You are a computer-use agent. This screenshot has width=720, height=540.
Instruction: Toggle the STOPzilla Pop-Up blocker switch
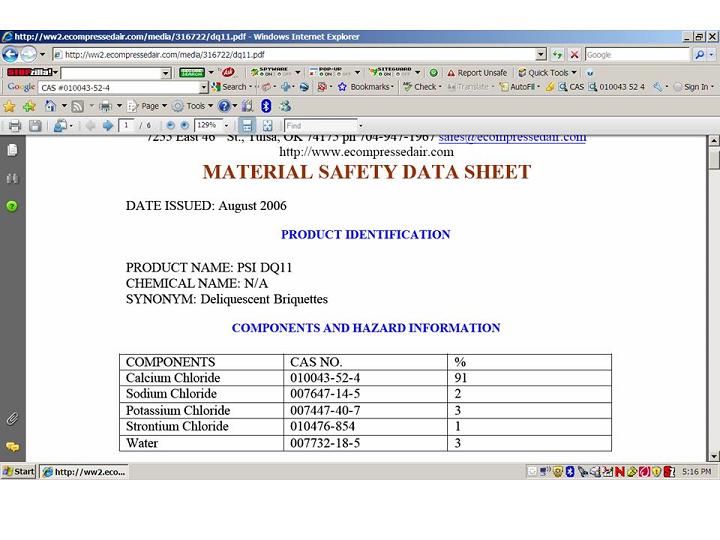(331, 72)
